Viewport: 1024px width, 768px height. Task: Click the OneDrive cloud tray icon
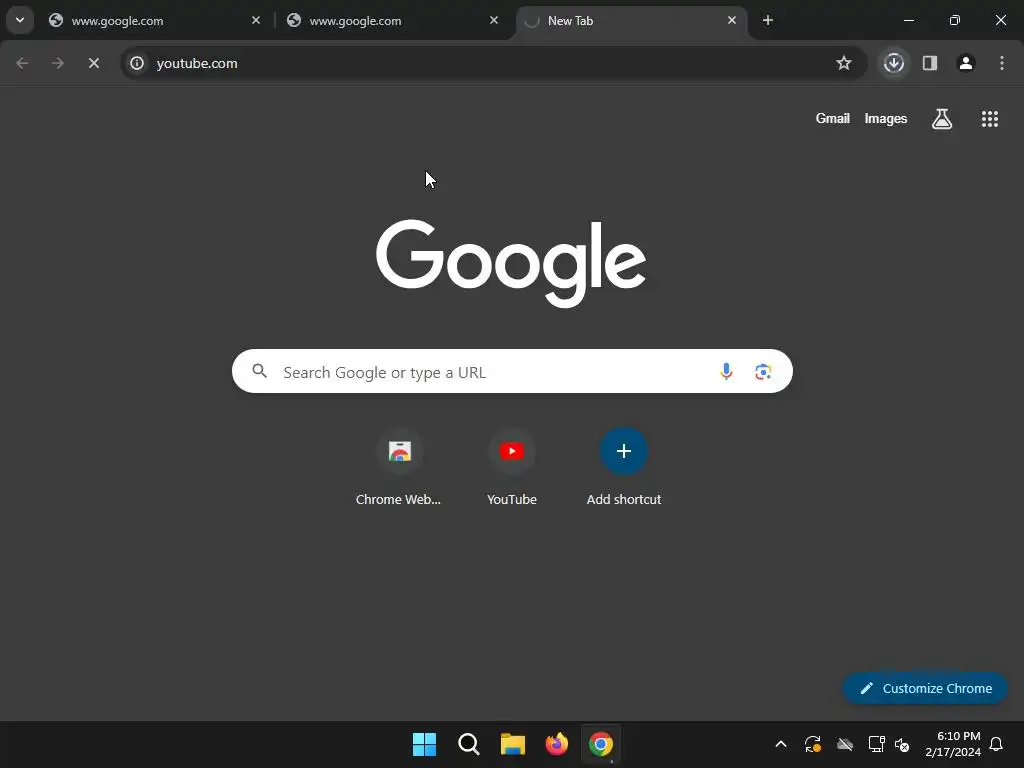(x=845, y=744)
